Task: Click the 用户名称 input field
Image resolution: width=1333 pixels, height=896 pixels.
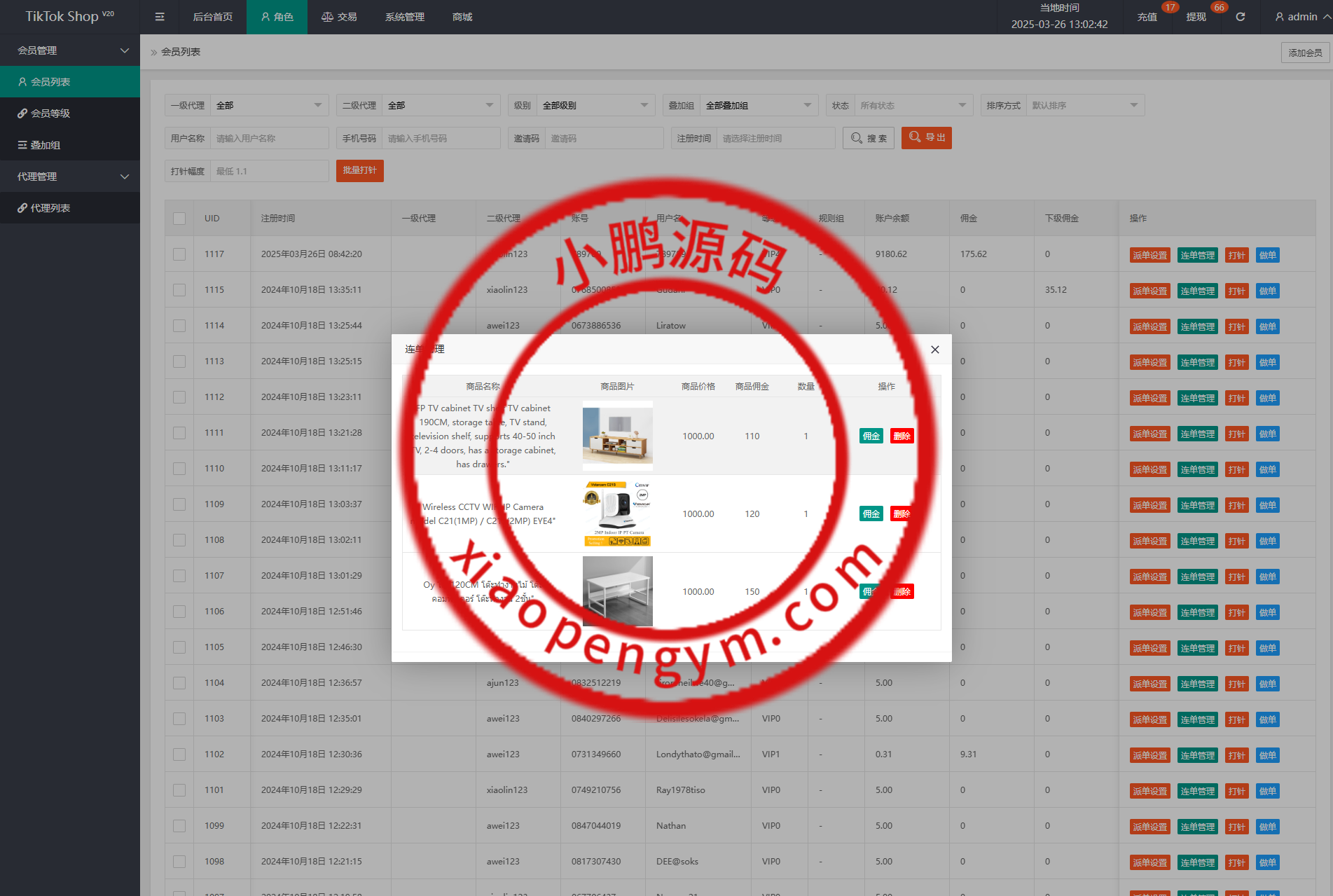Action: [x=269, y=139]
